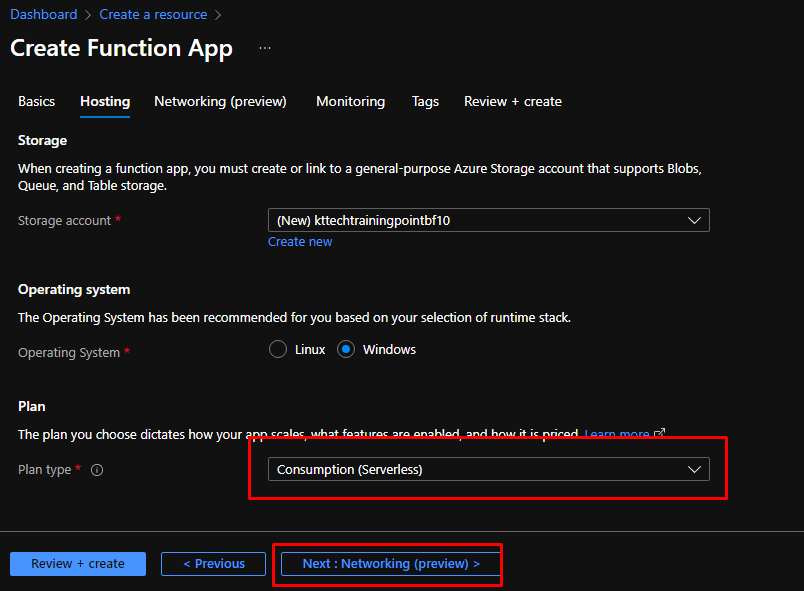Click Next : Networking (preview) button
804x591 pixels.
tap(391, 564)
